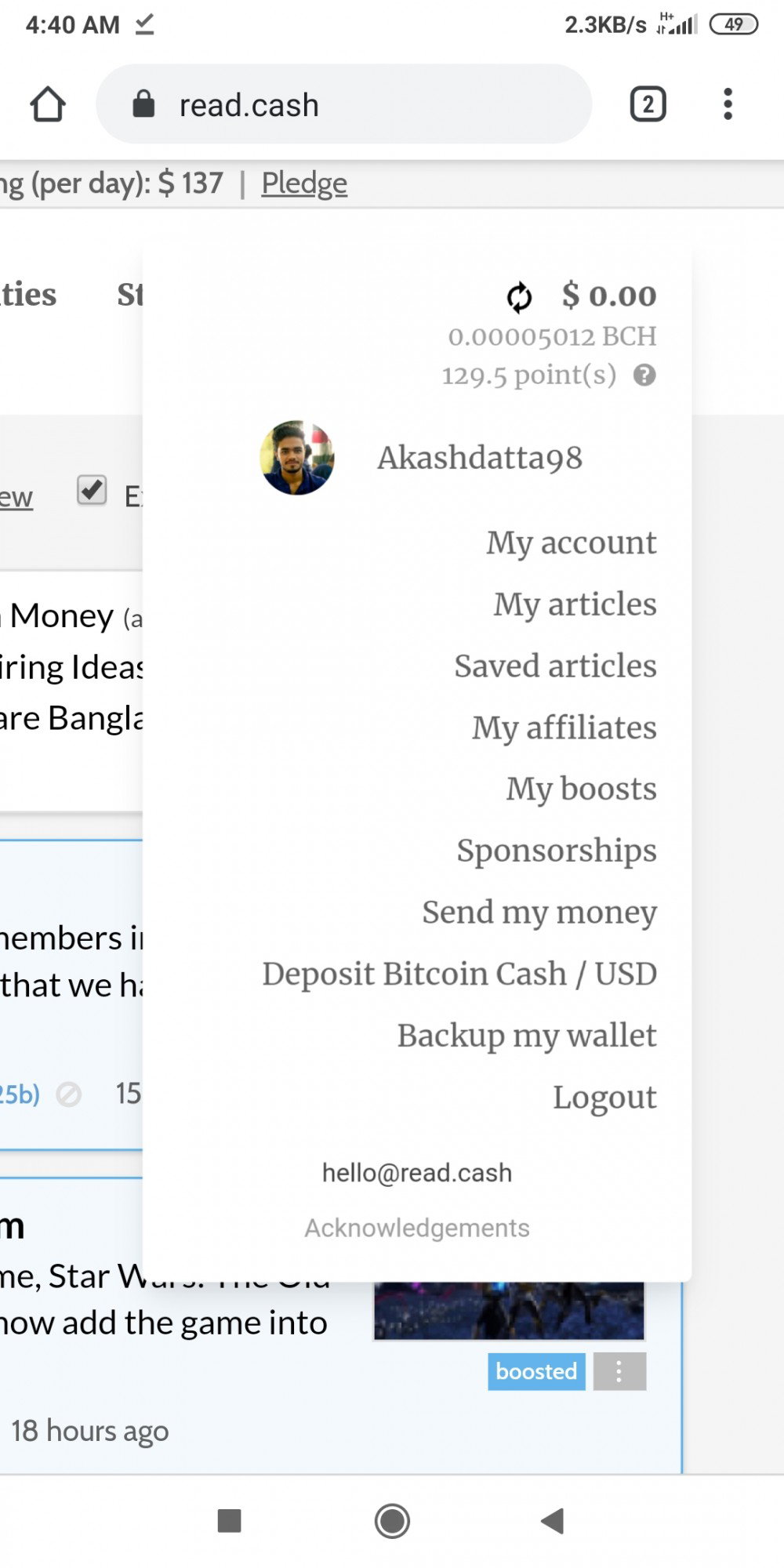Open the tab switcher showing 2 tabs
The image size is (784, 1568).
(x=648, y=104)
